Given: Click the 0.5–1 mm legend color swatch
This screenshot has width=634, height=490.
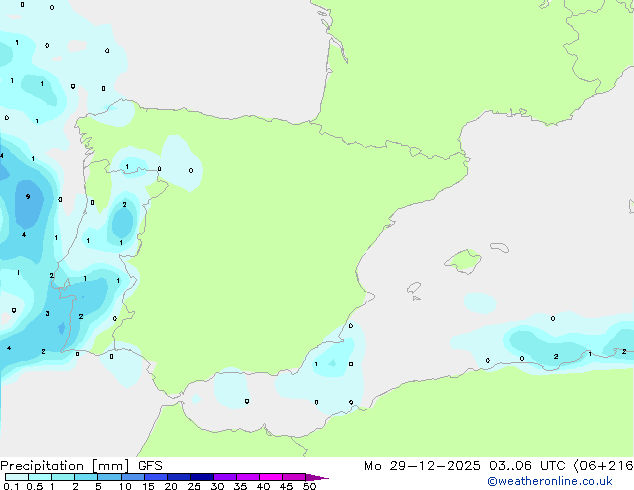Looking at the screenshot, I should [40, 477].
